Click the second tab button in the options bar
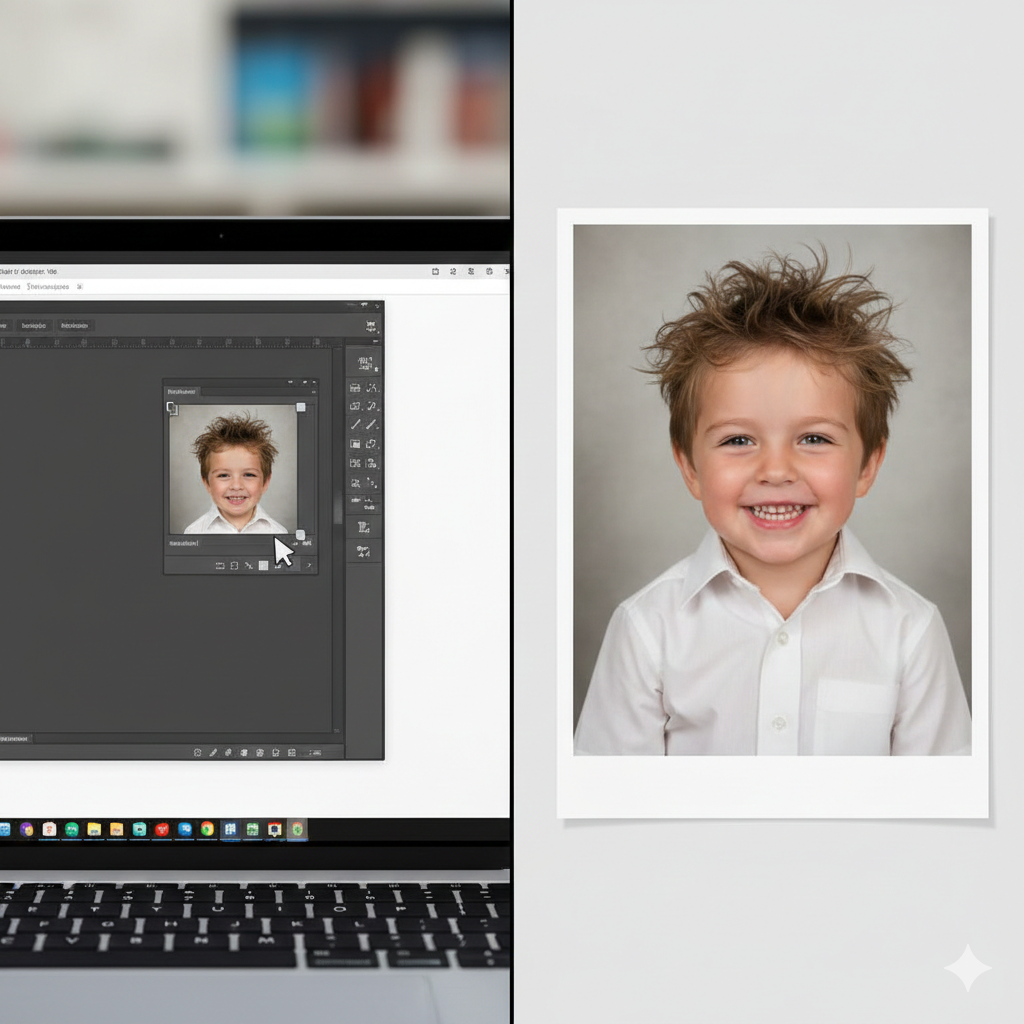The image size is (1024, 1024). tap(34, 326)
